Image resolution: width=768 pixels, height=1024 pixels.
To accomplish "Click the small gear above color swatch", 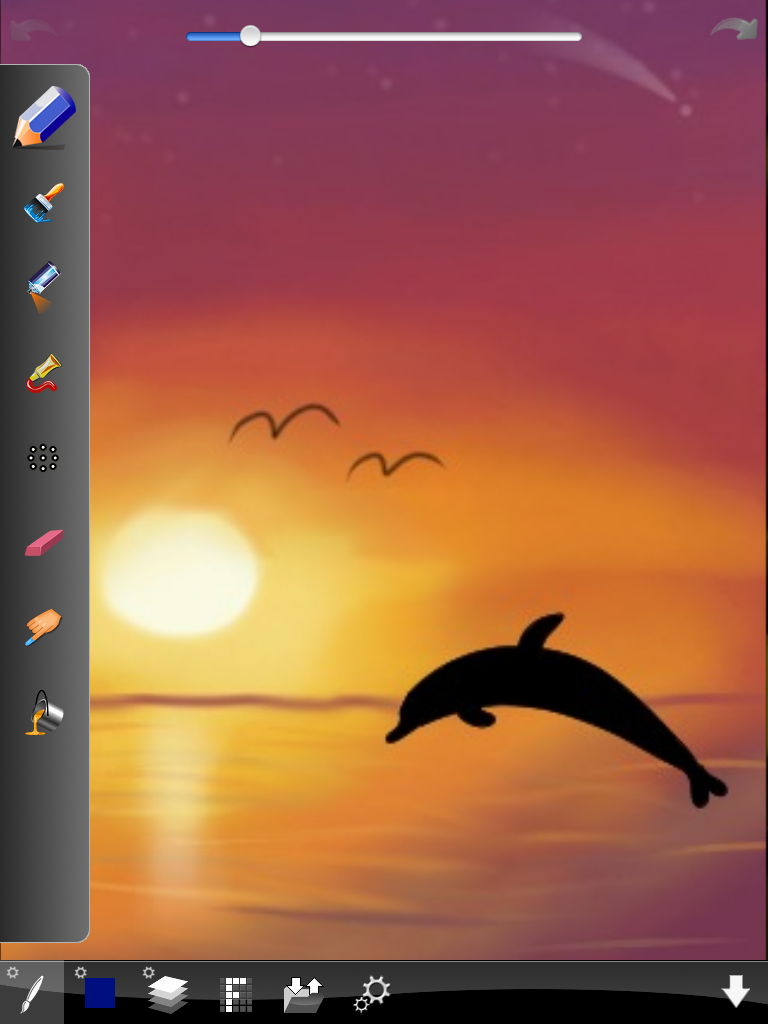I will coord(80,972).
